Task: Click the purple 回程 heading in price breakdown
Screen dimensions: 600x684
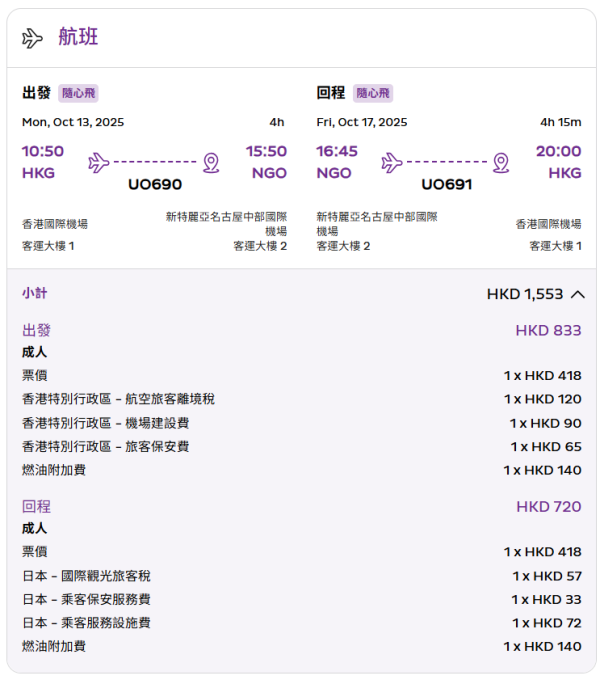Action: pos(36,506)
